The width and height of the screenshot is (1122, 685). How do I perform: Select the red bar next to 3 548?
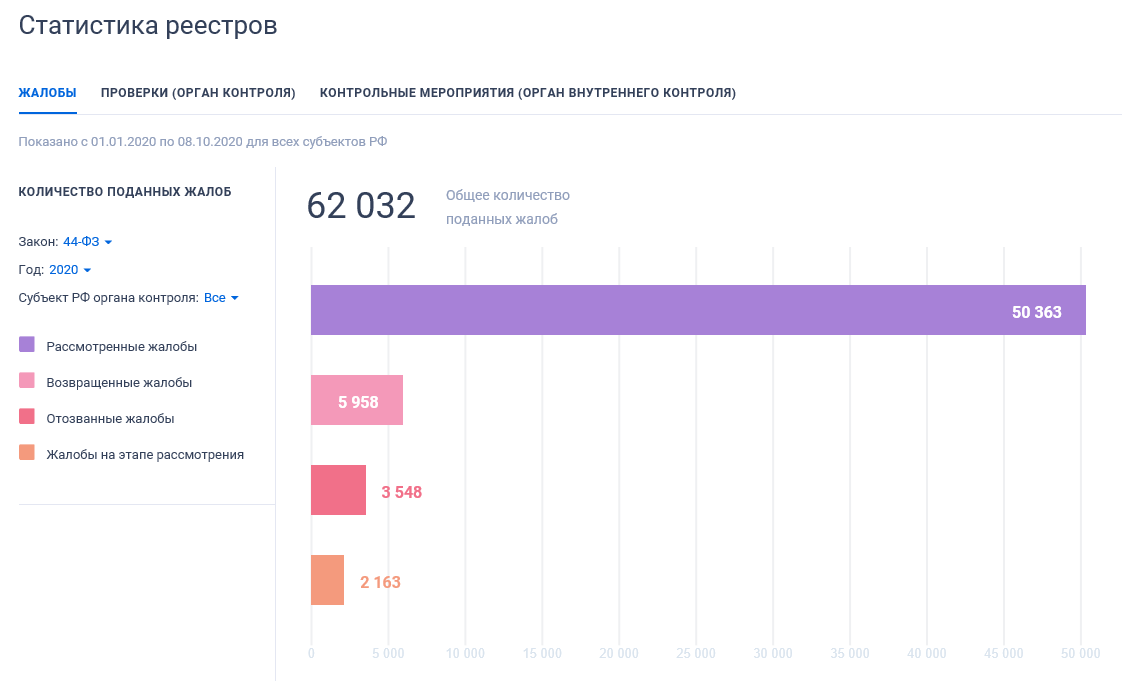[338, 490]
